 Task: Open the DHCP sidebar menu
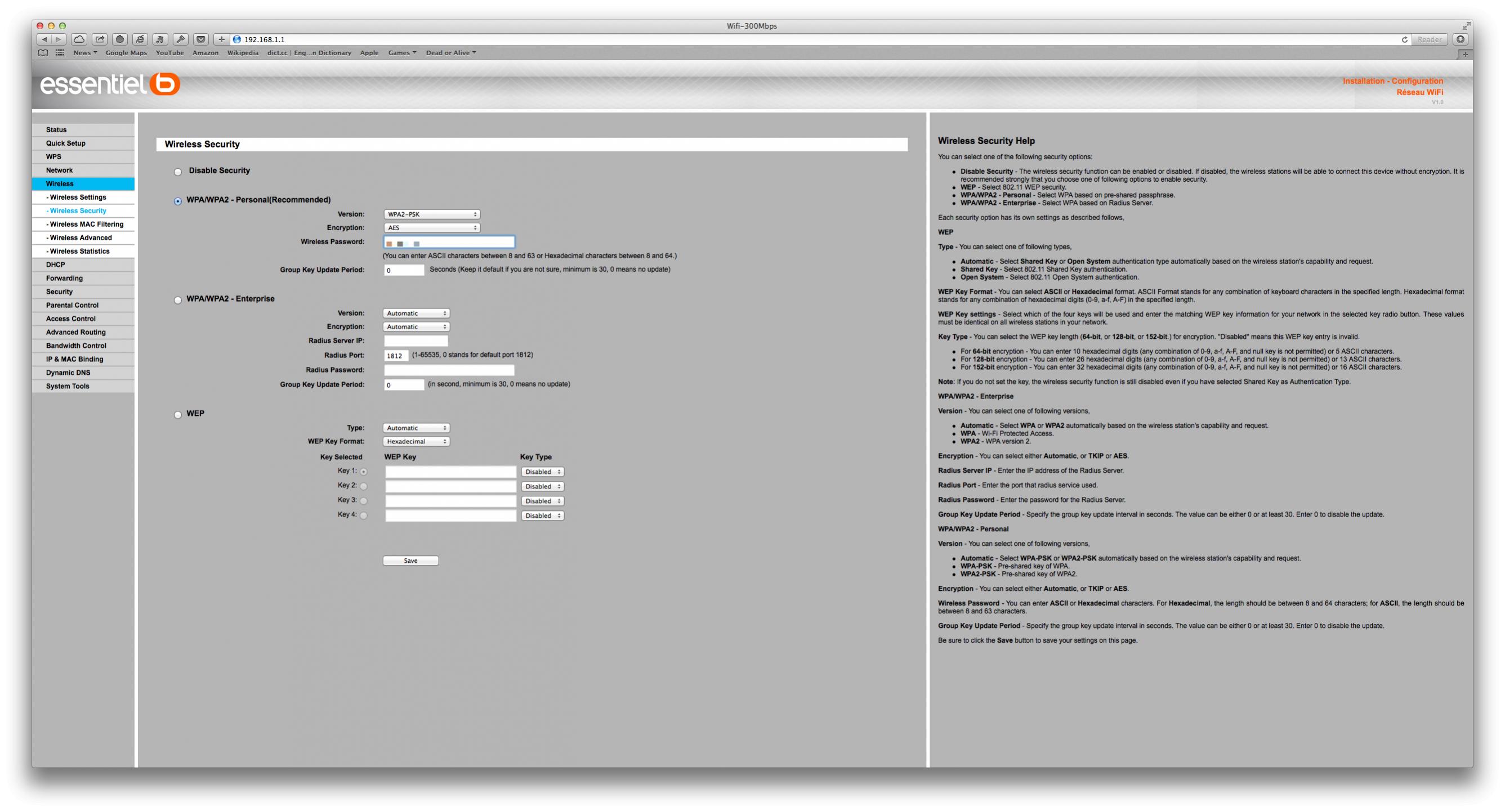click(56, 264)
